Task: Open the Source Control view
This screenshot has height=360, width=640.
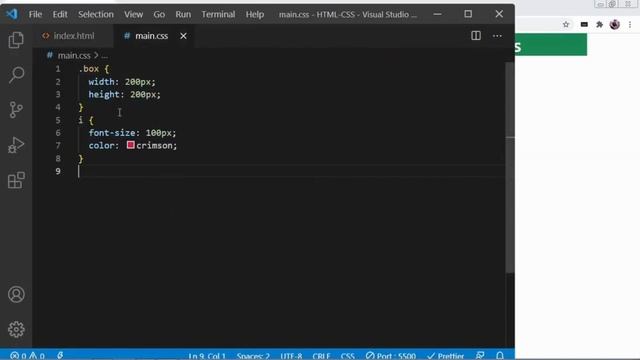Action: pos(16,110)
